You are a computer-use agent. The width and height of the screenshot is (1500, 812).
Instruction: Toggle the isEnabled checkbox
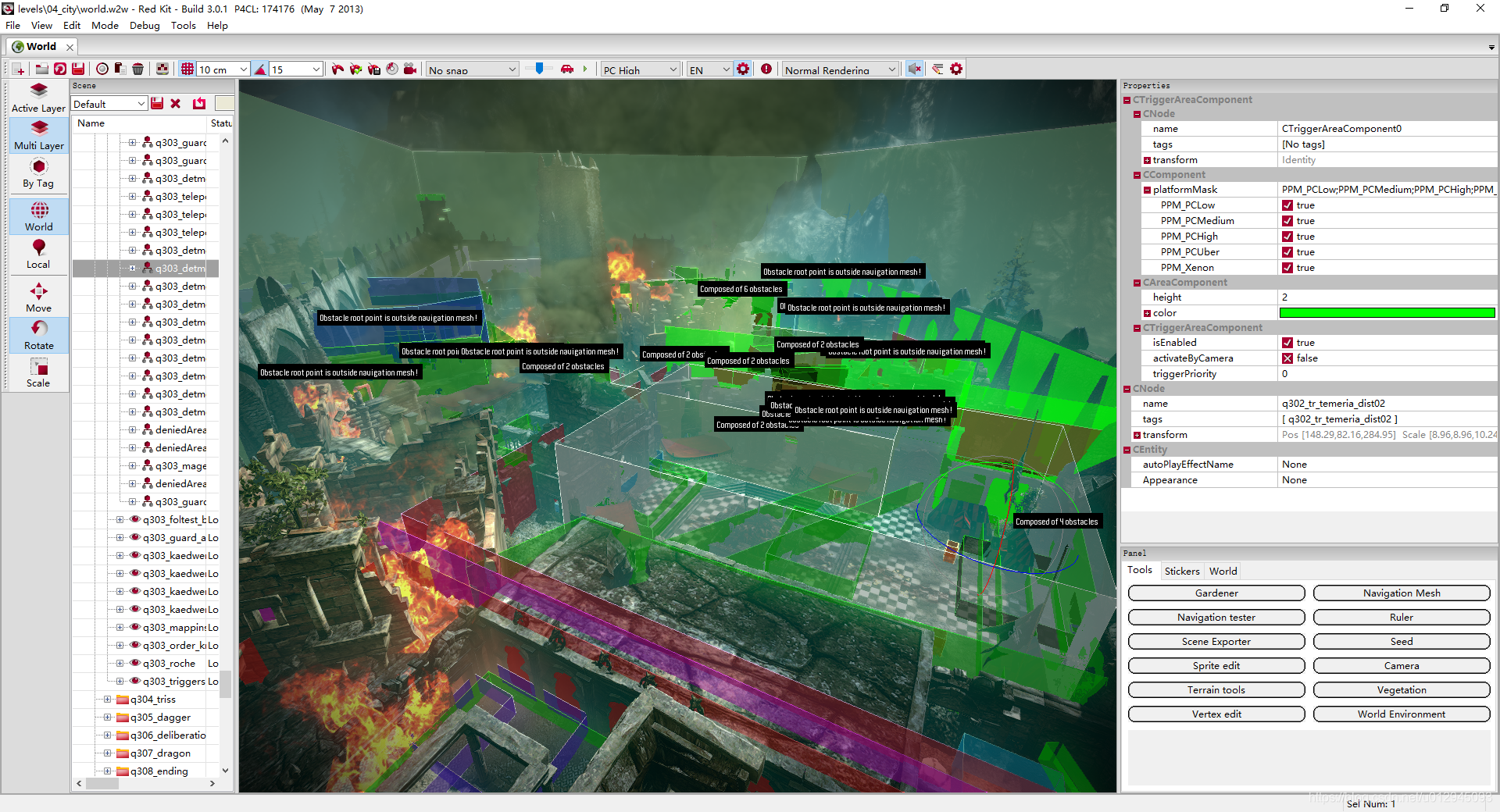(x=1287, y=343)
